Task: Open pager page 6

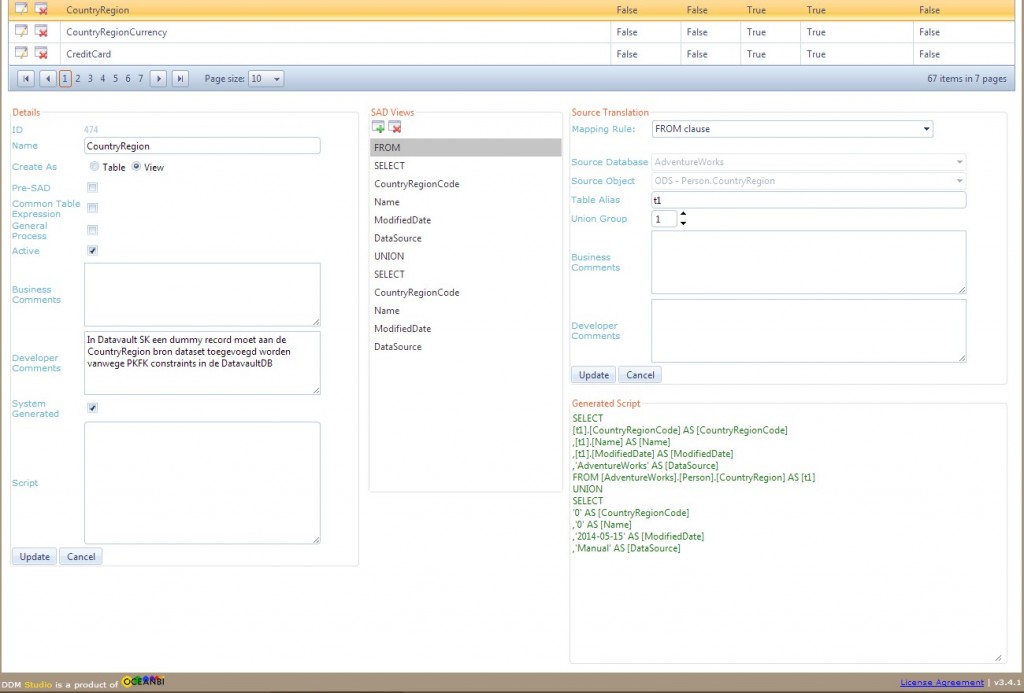Action: pos(128,78)
